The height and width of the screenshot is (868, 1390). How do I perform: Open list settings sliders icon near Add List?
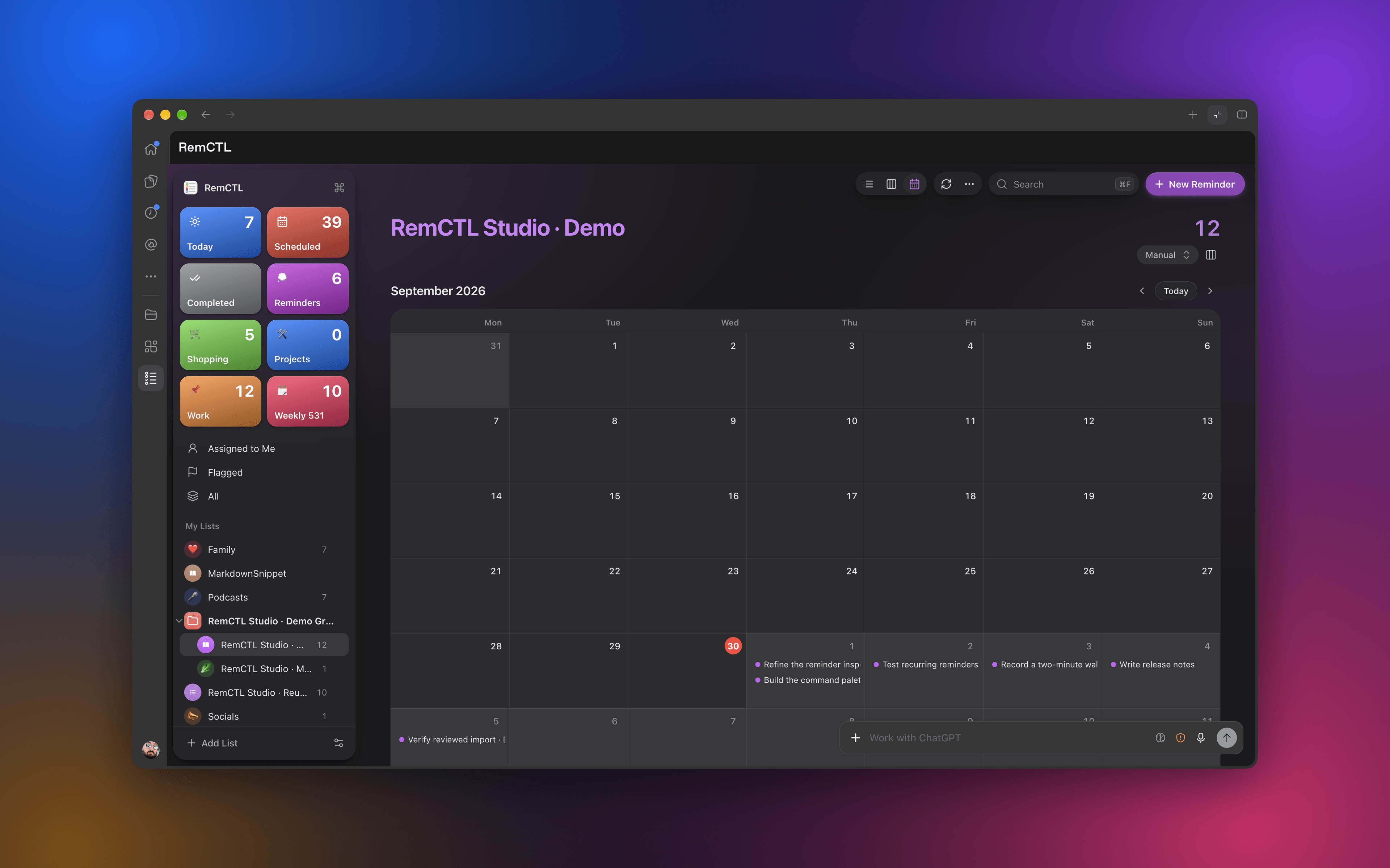click(x=338, y=743)
